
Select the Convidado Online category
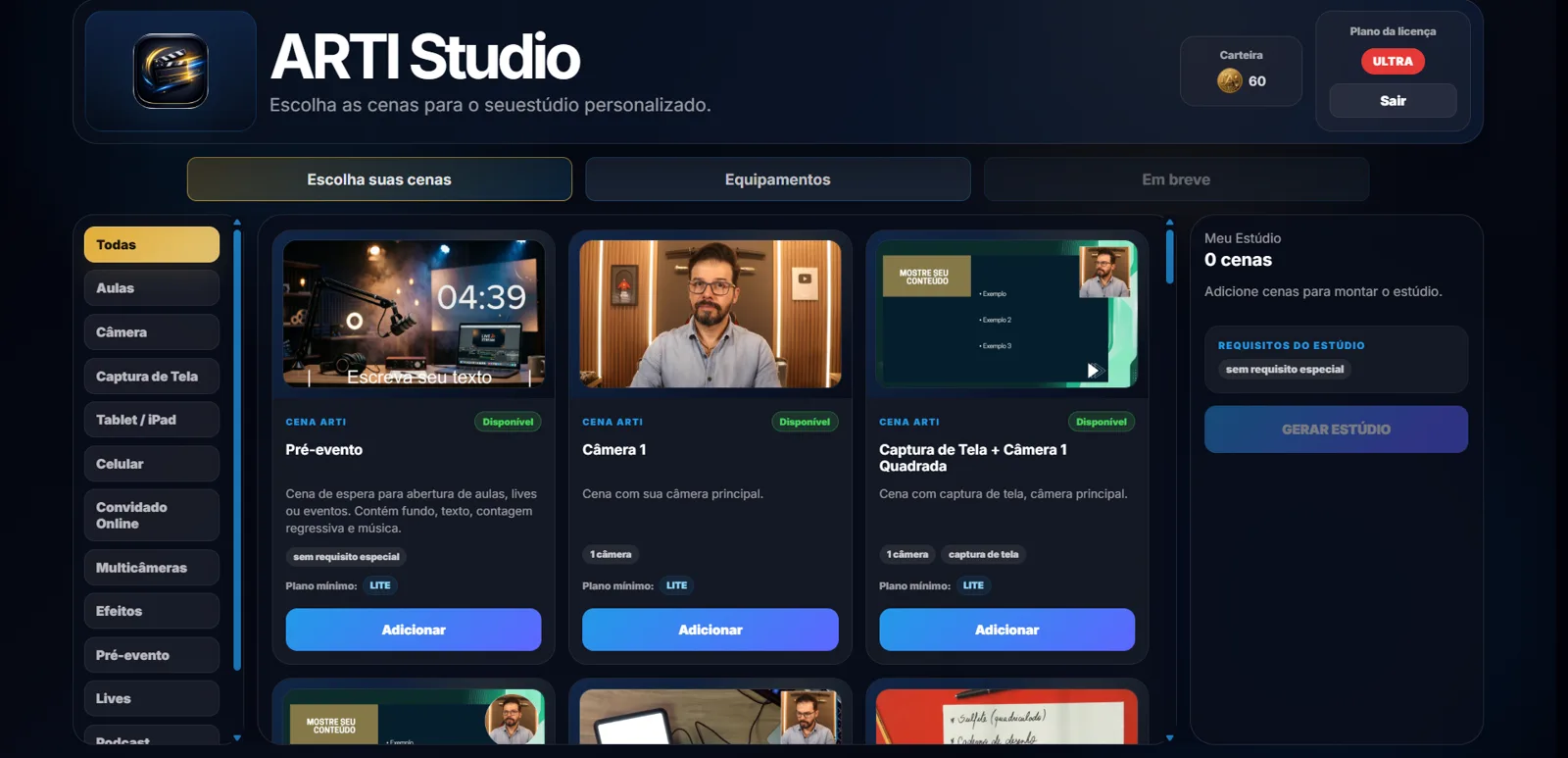coord(152,515)
